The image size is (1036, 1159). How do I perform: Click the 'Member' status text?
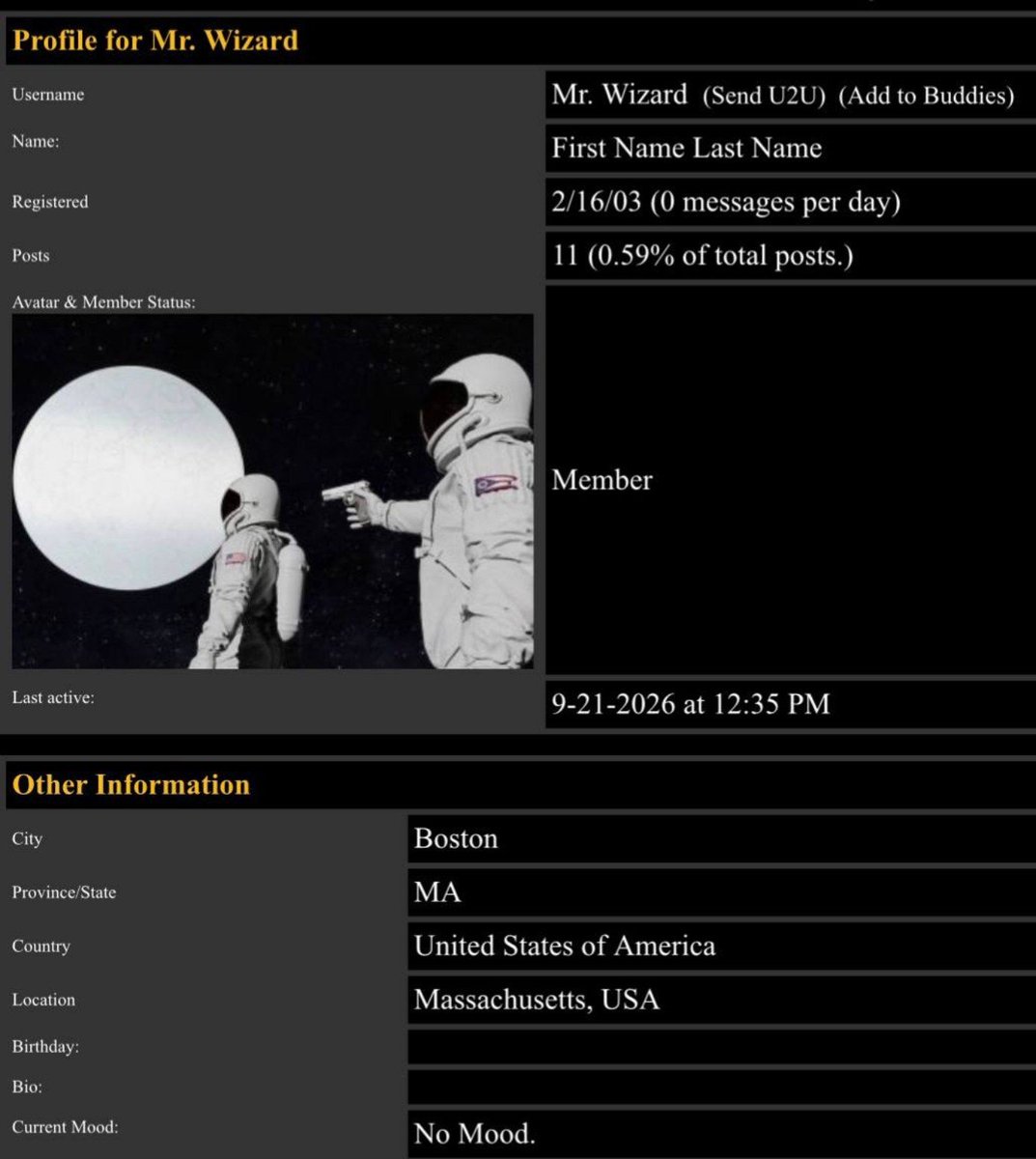[x=602, y=480]
